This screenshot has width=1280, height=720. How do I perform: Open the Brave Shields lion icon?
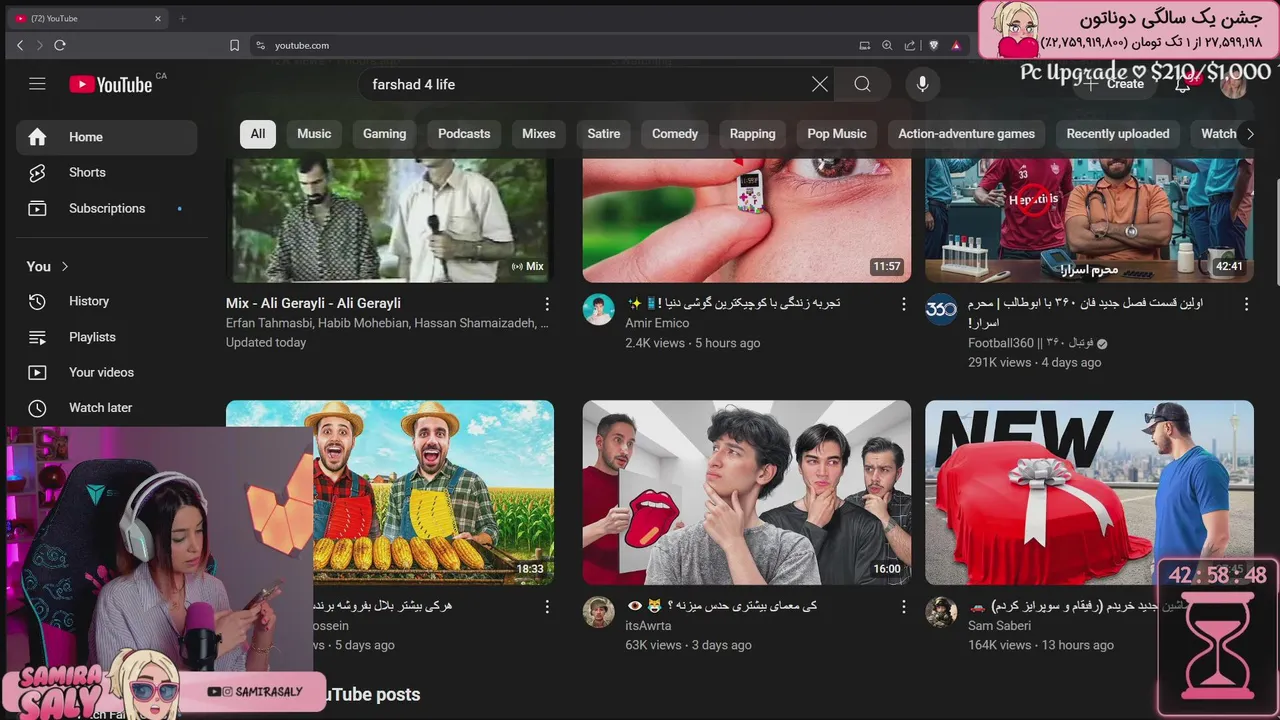pyautogui.click(x=934, y=45)
